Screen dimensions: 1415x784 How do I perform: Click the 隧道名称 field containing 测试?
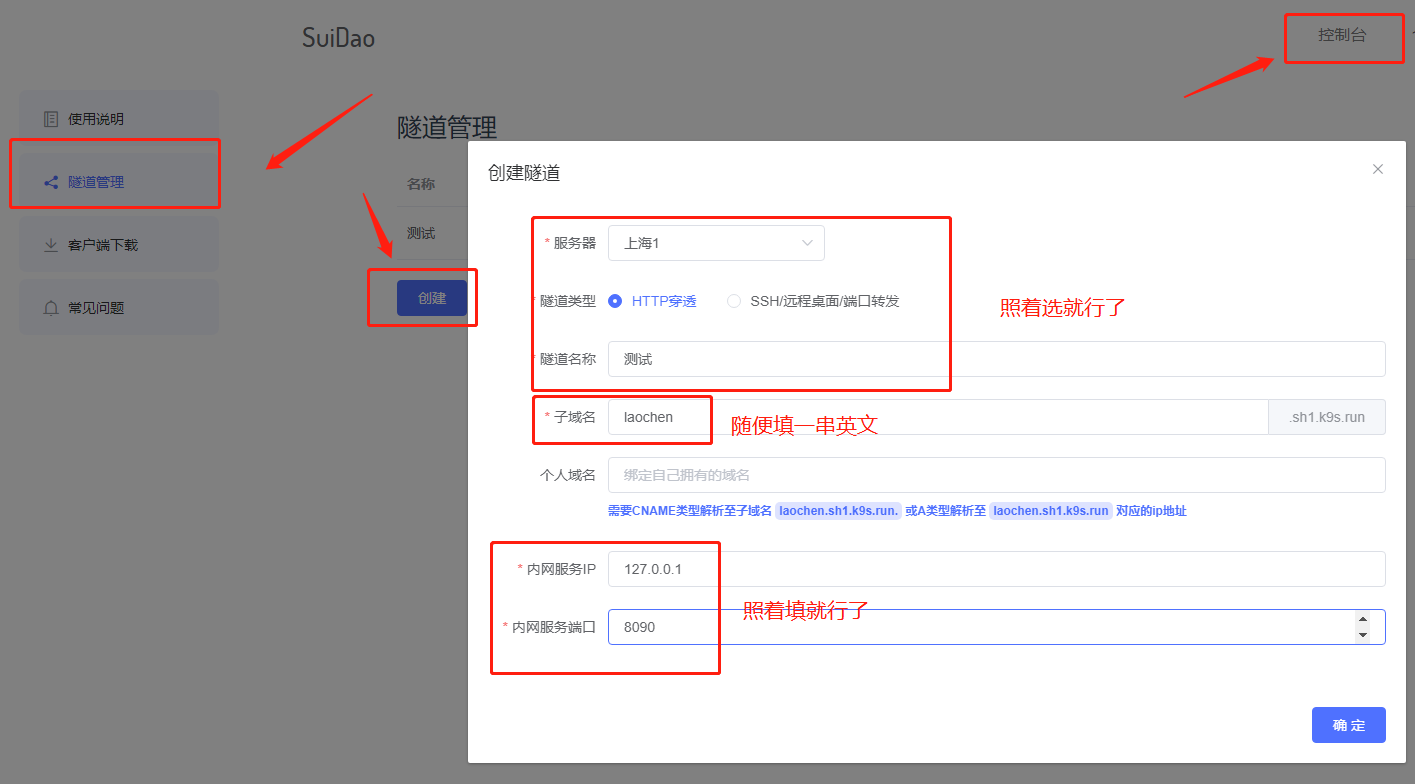(997, 359)
